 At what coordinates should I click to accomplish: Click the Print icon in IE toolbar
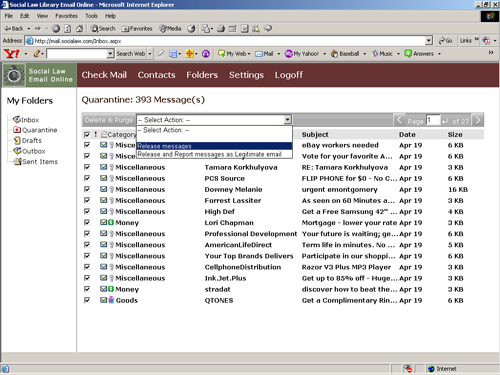click(221, 29)
